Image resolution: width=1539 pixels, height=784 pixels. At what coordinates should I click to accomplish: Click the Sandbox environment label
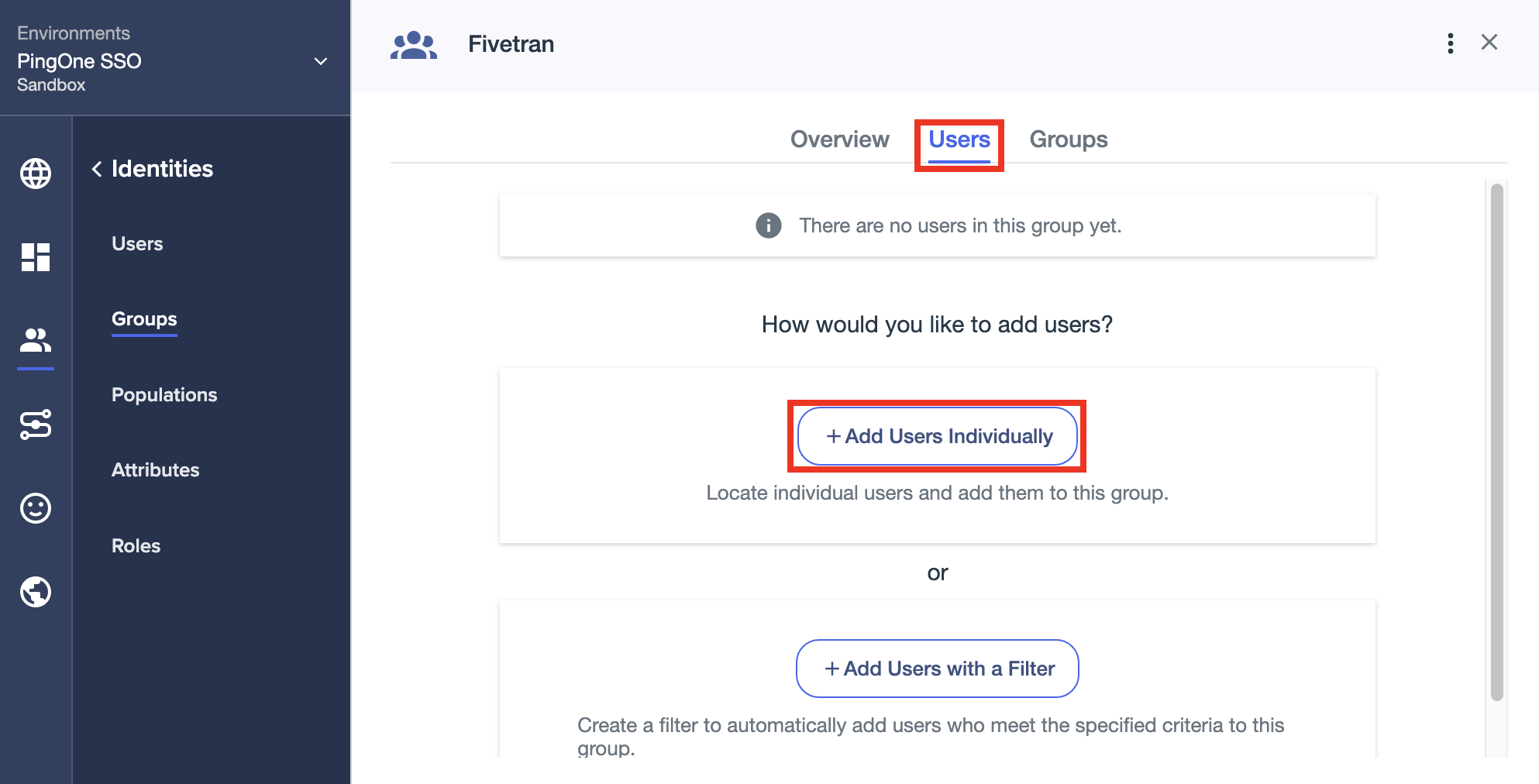51,85
